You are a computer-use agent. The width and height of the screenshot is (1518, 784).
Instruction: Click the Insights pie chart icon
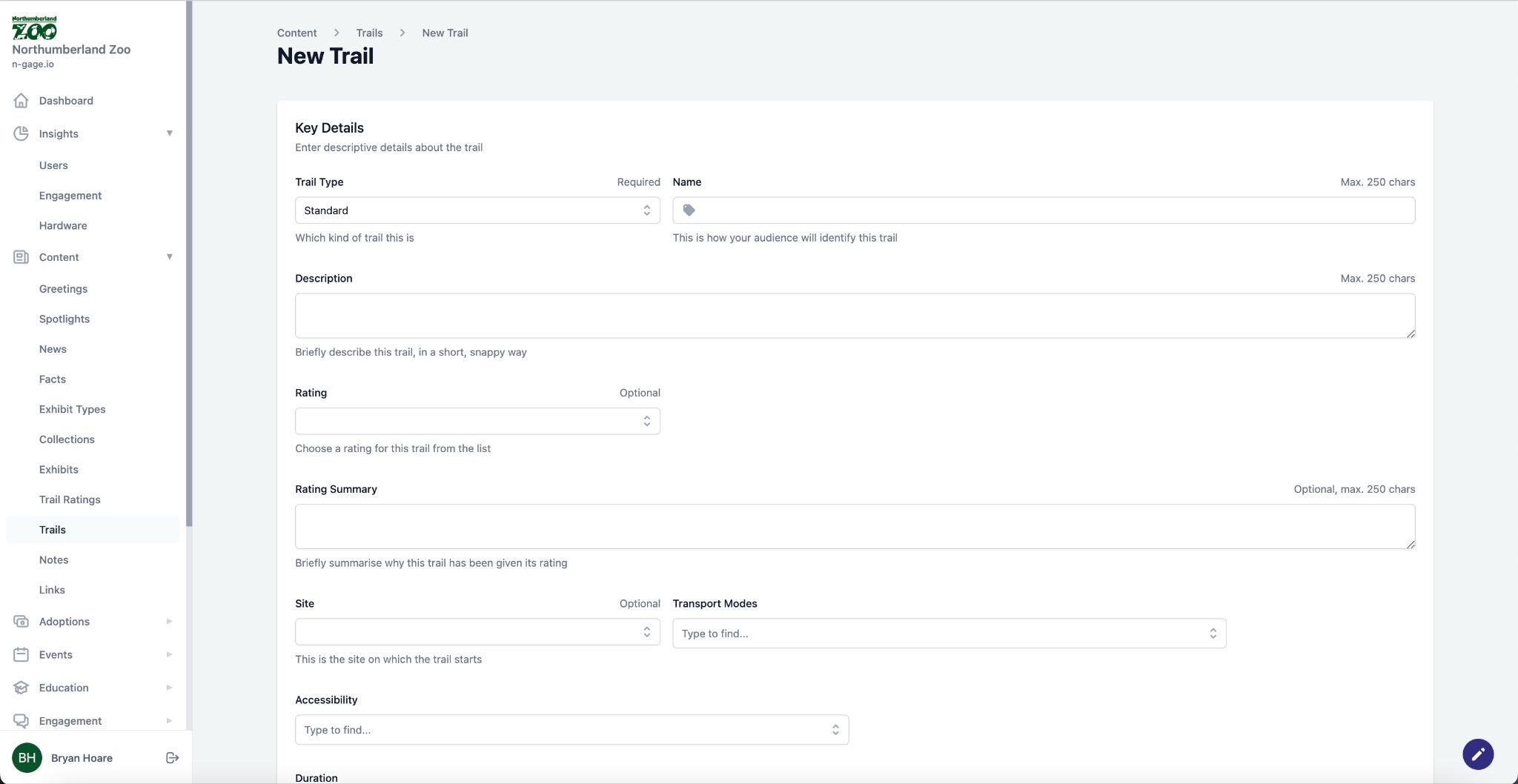(x=21, y=134)
